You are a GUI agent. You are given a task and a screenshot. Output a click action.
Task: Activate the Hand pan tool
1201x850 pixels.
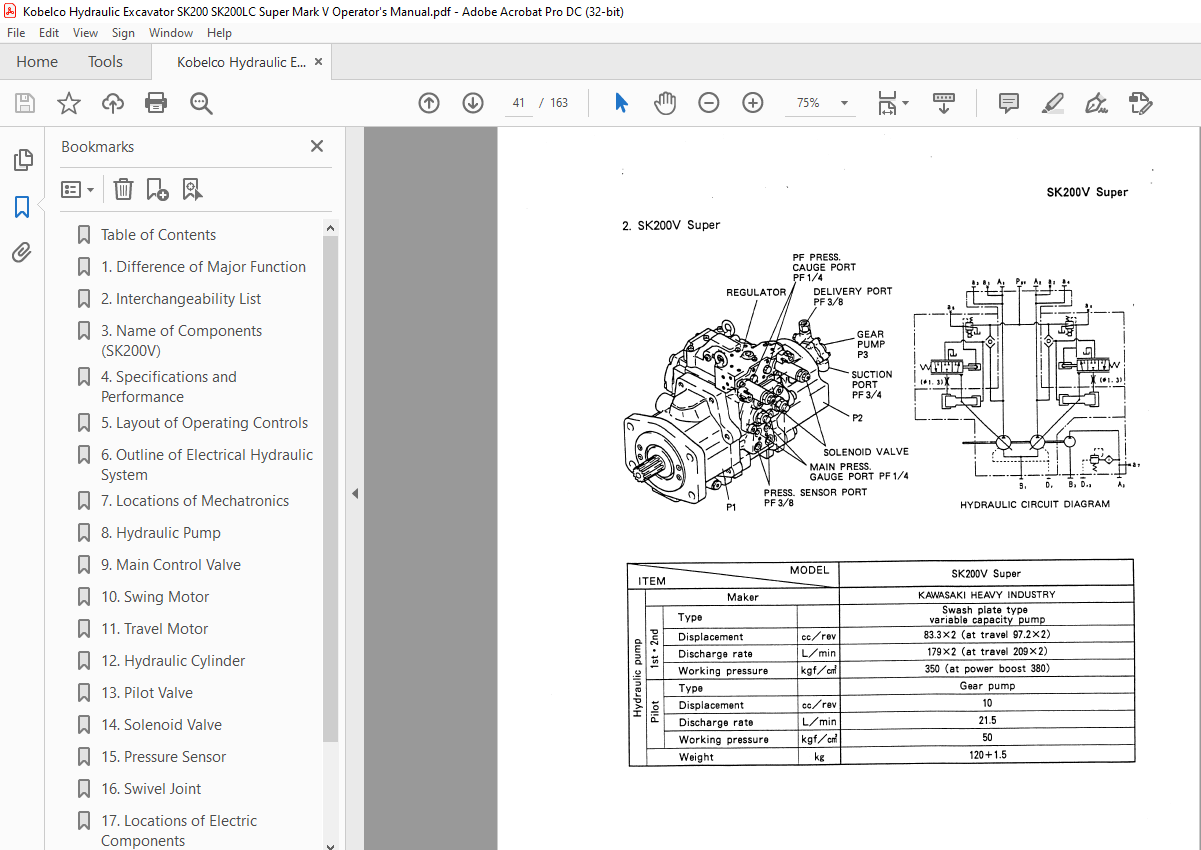[665, 103]
